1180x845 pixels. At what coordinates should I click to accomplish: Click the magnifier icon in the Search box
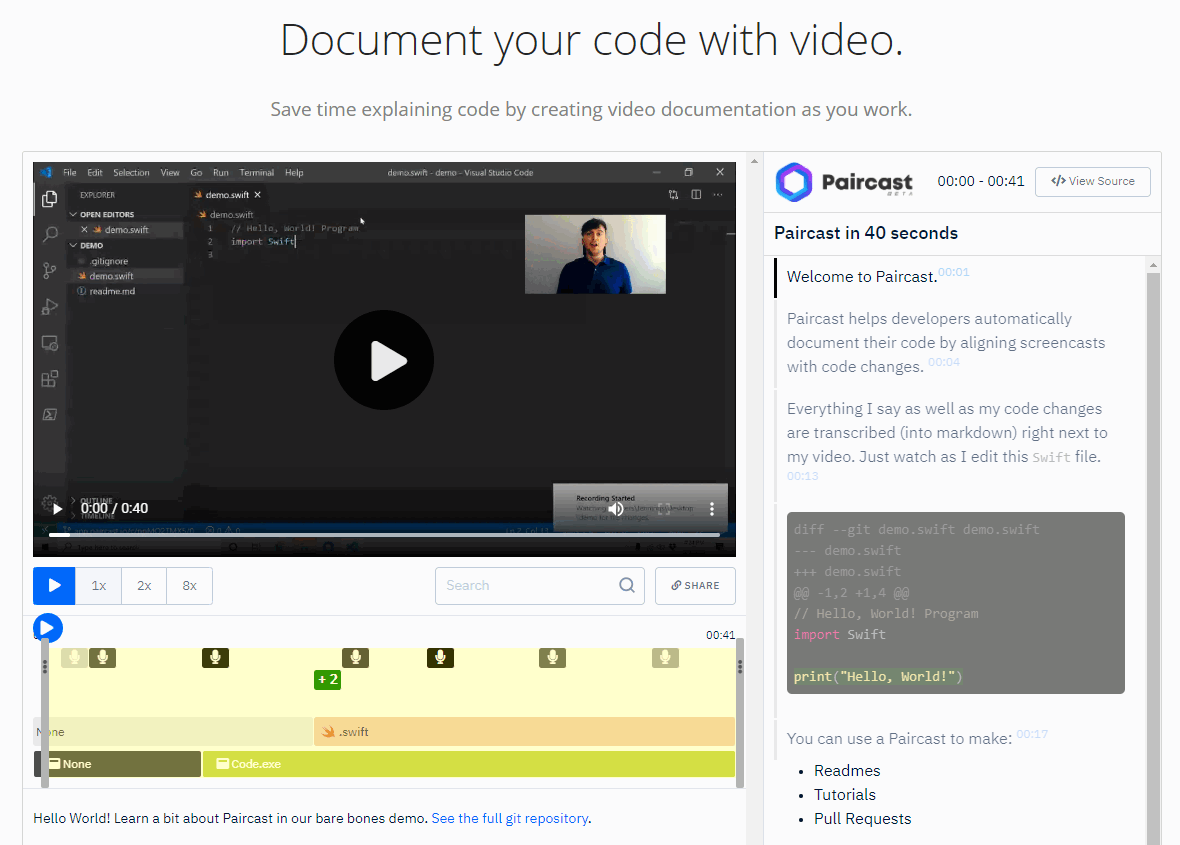point(626,585)
